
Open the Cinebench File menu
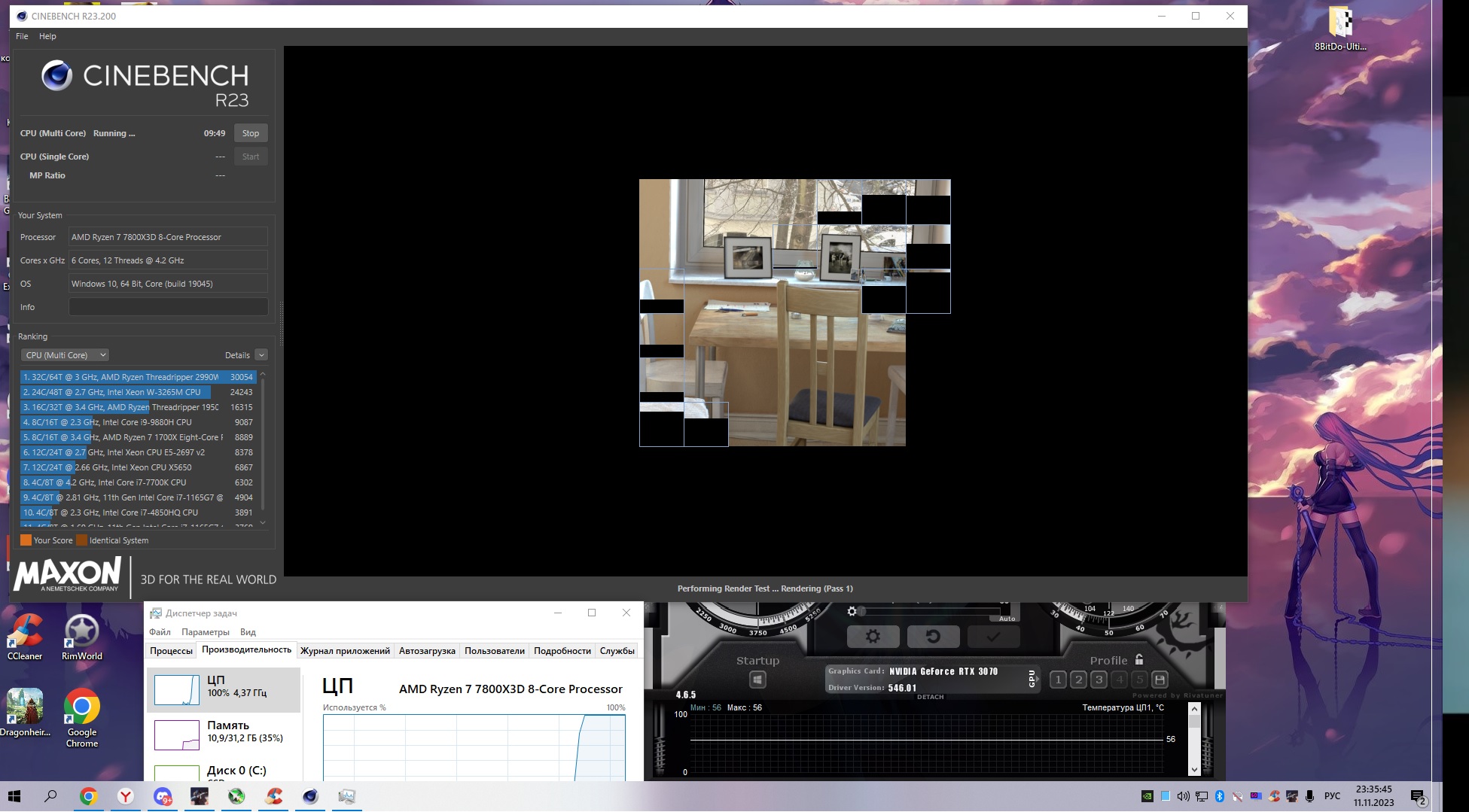22,36
